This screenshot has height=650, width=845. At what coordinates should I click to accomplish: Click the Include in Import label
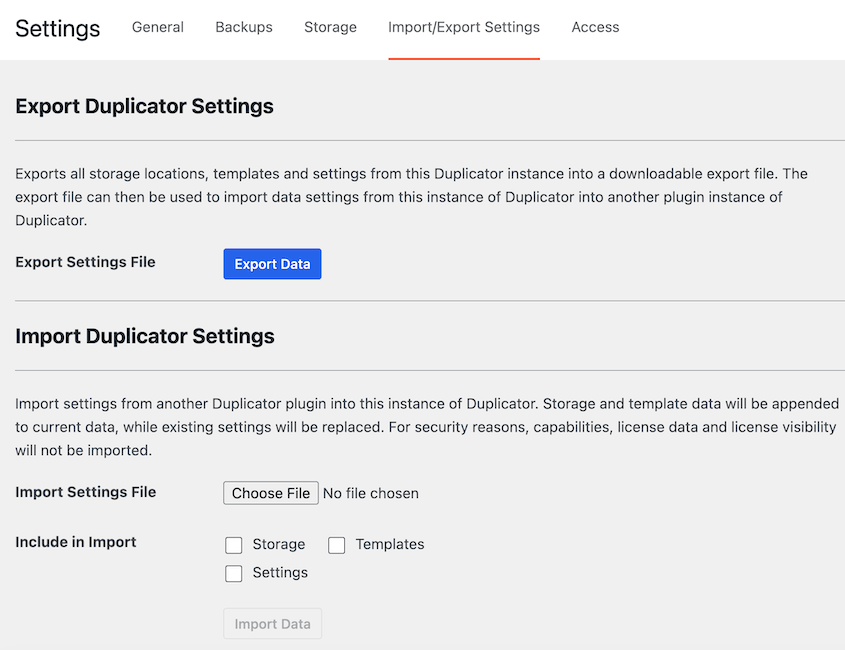pos(75,542)
